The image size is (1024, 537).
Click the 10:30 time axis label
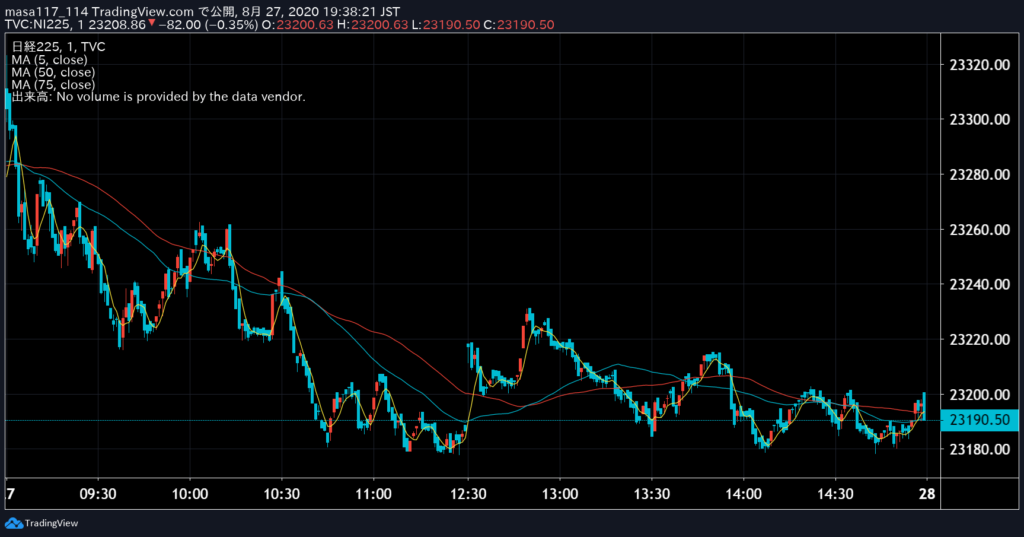281,494
